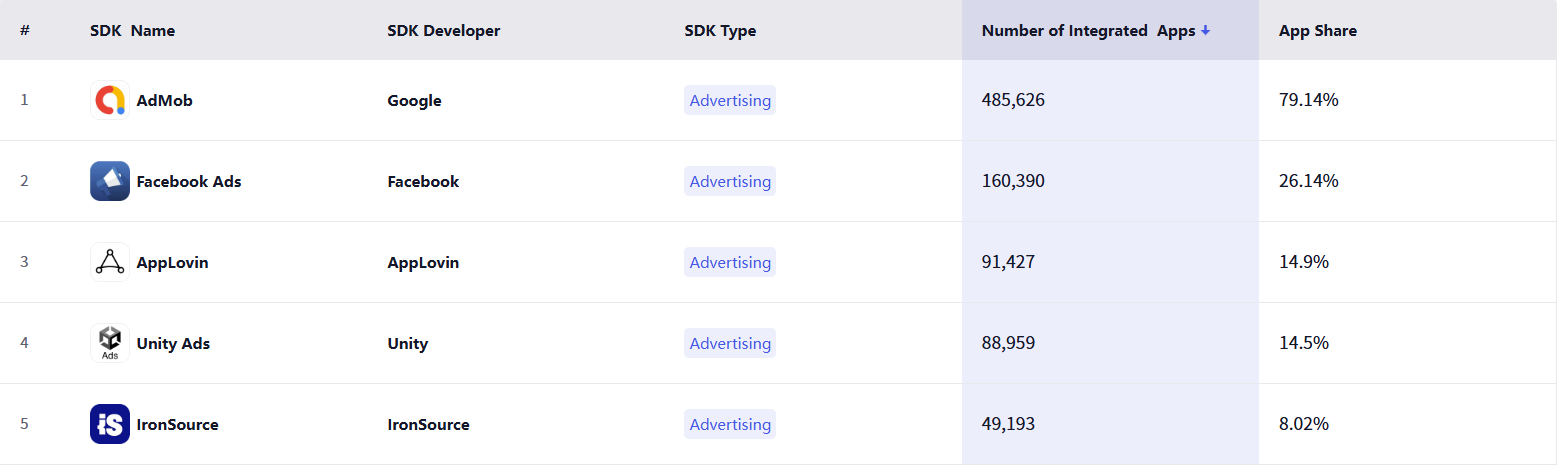
Task: Click the Unity Ads logo icon
Action: tap(110, 343)
